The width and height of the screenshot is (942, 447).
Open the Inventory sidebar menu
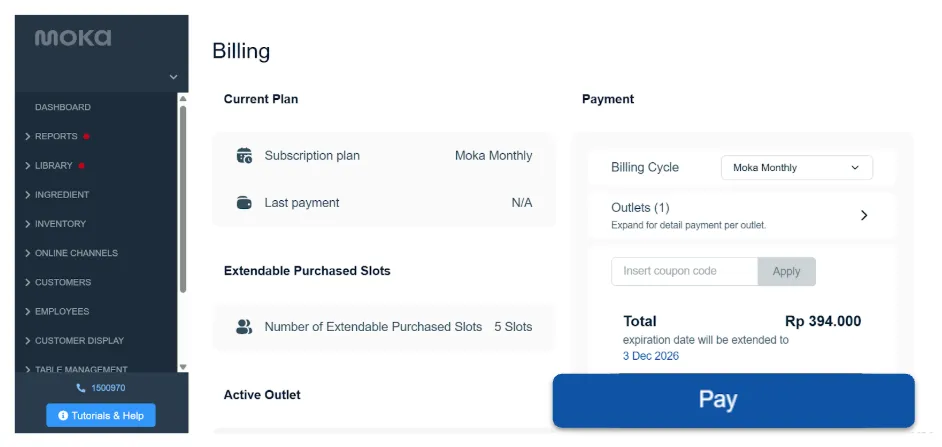coord(60,224)
